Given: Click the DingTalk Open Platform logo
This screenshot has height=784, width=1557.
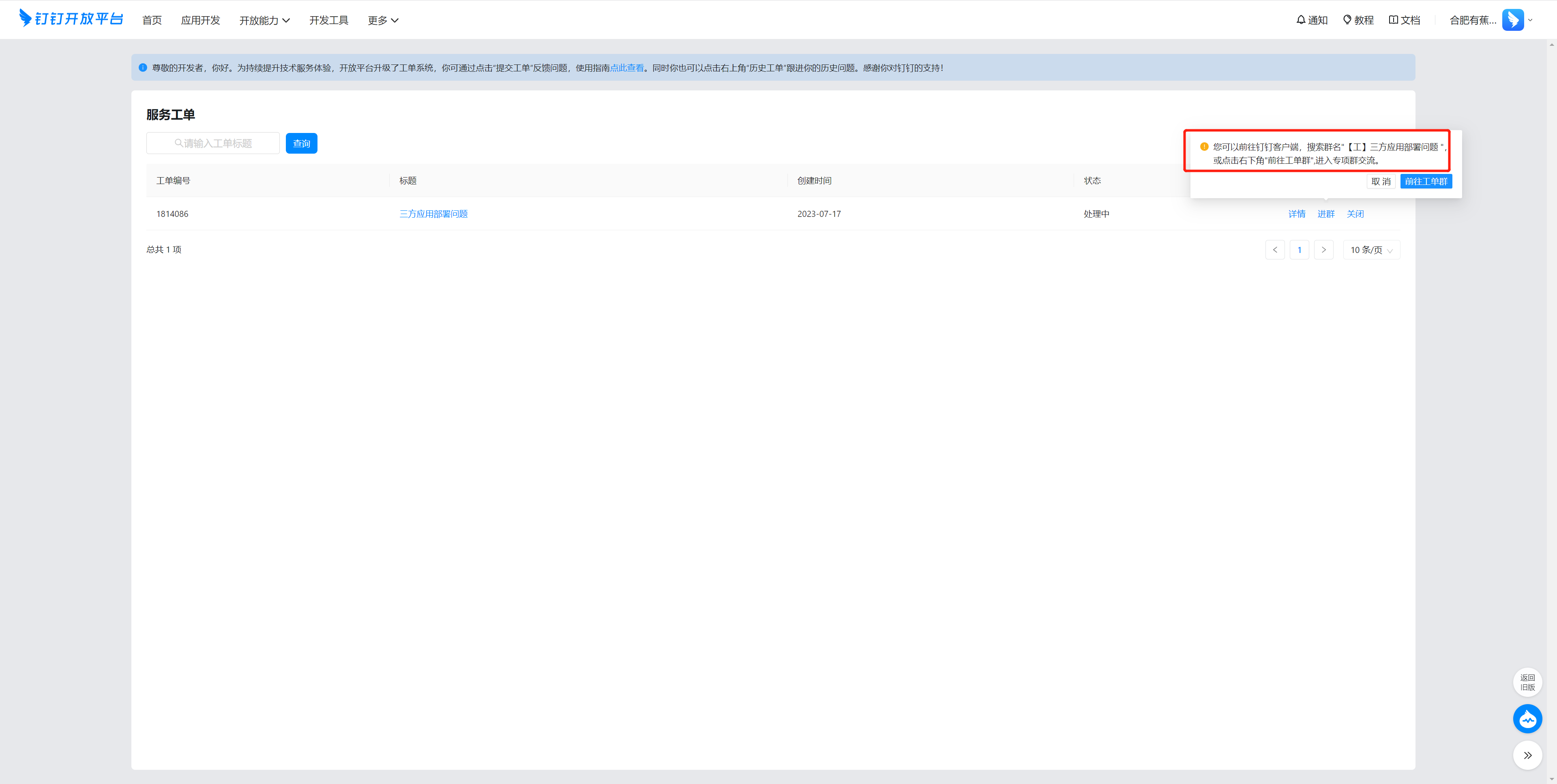Looking at the screenshot, I should coord(71,19).
